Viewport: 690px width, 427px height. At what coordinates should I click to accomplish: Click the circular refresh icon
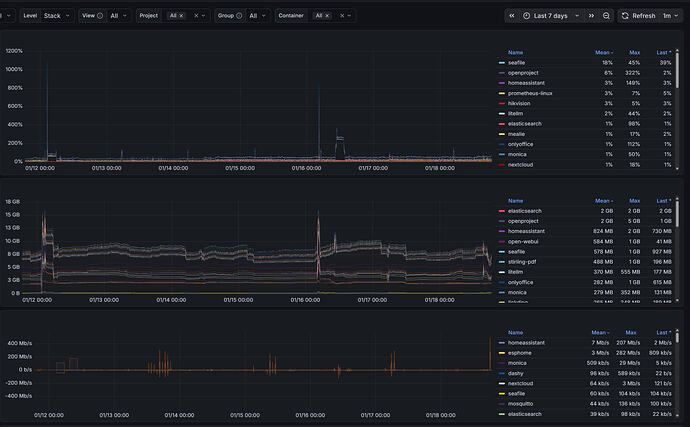[x=626, y=16]
